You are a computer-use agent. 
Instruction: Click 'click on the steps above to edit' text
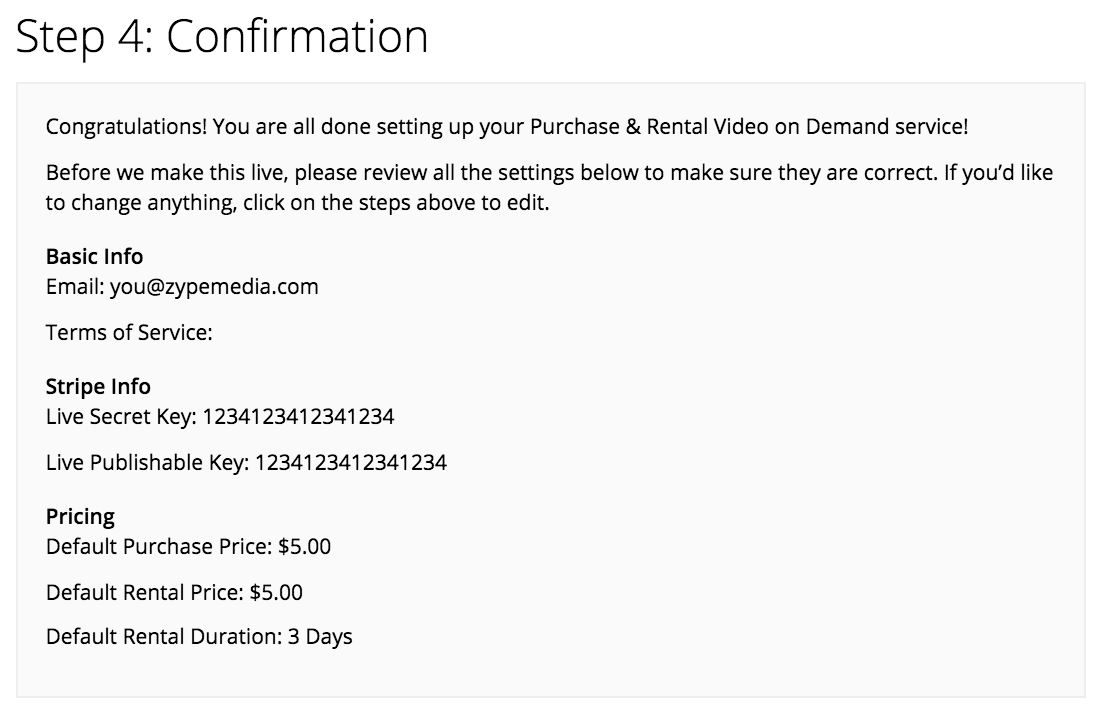click(396, 203)
